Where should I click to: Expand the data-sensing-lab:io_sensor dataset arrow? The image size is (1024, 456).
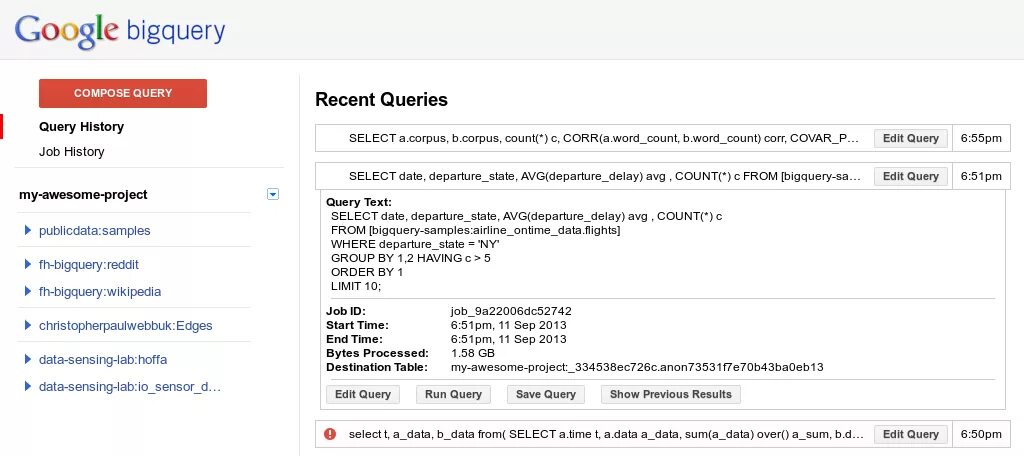(x=28, y=386)
